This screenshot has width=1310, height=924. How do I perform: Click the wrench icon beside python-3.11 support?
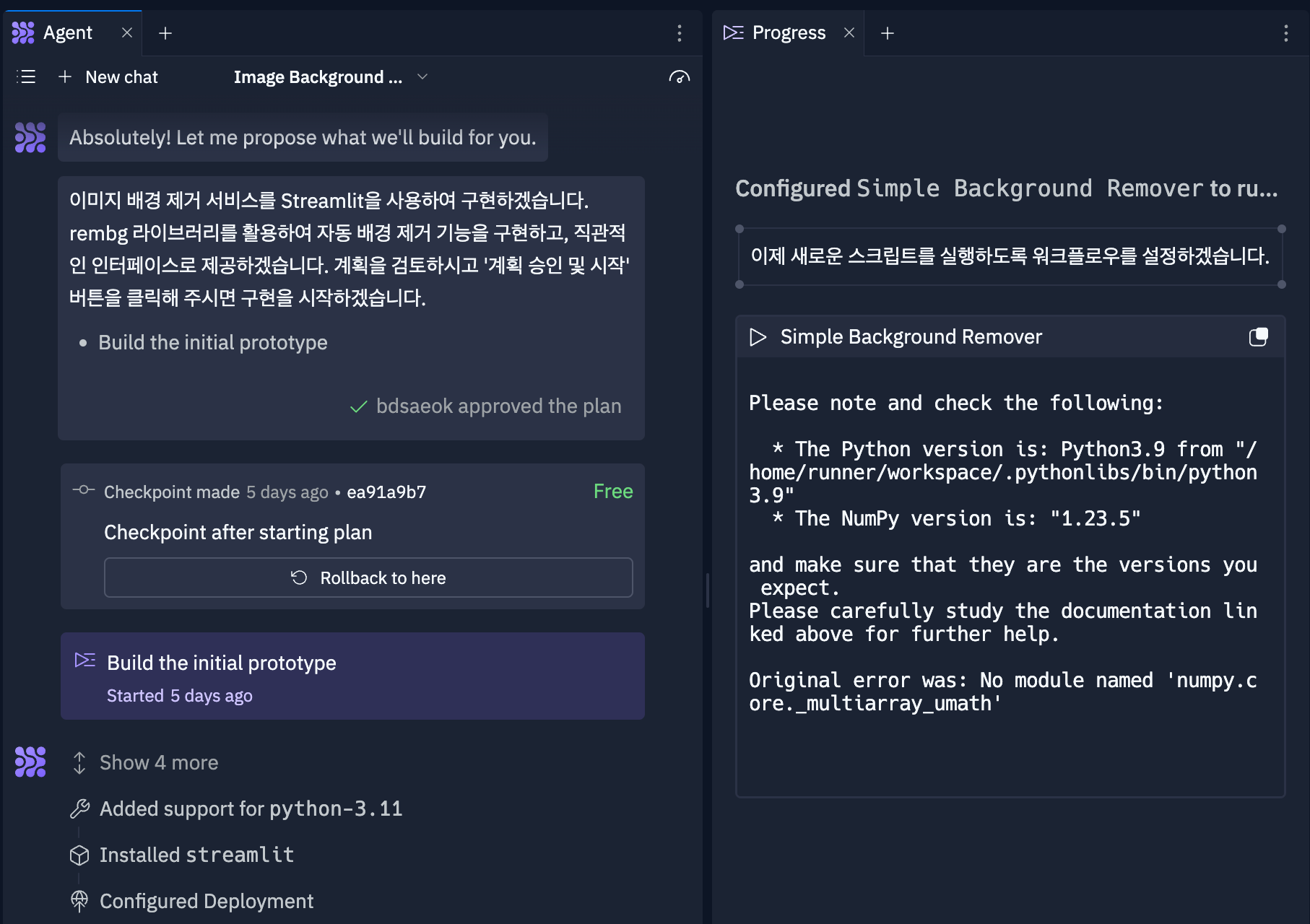click(x=81, y=808)
